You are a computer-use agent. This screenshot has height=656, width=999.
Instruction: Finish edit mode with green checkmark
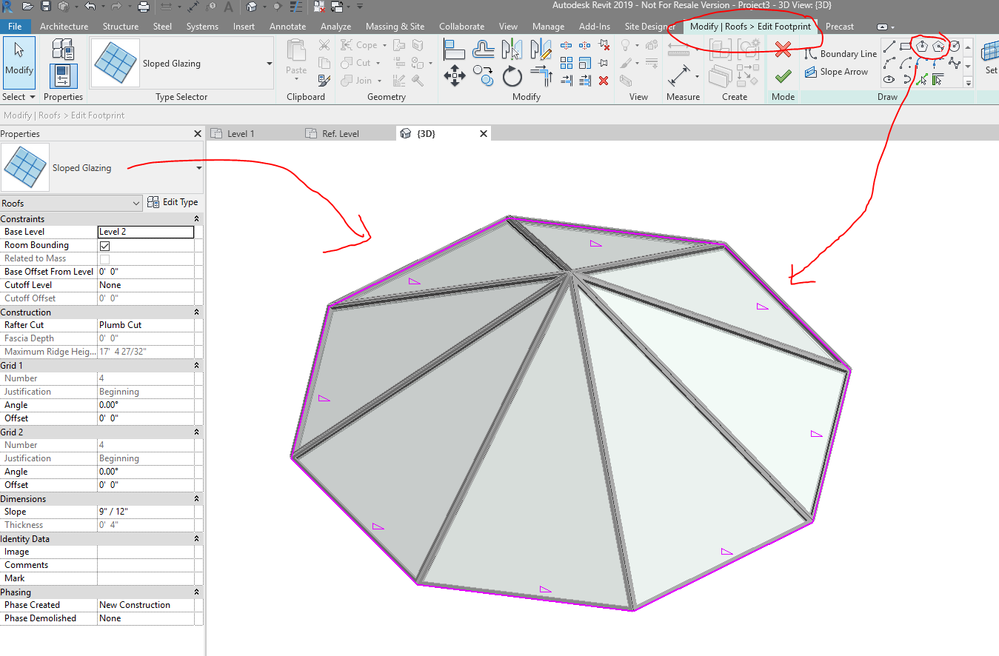(x=783, y=76)
